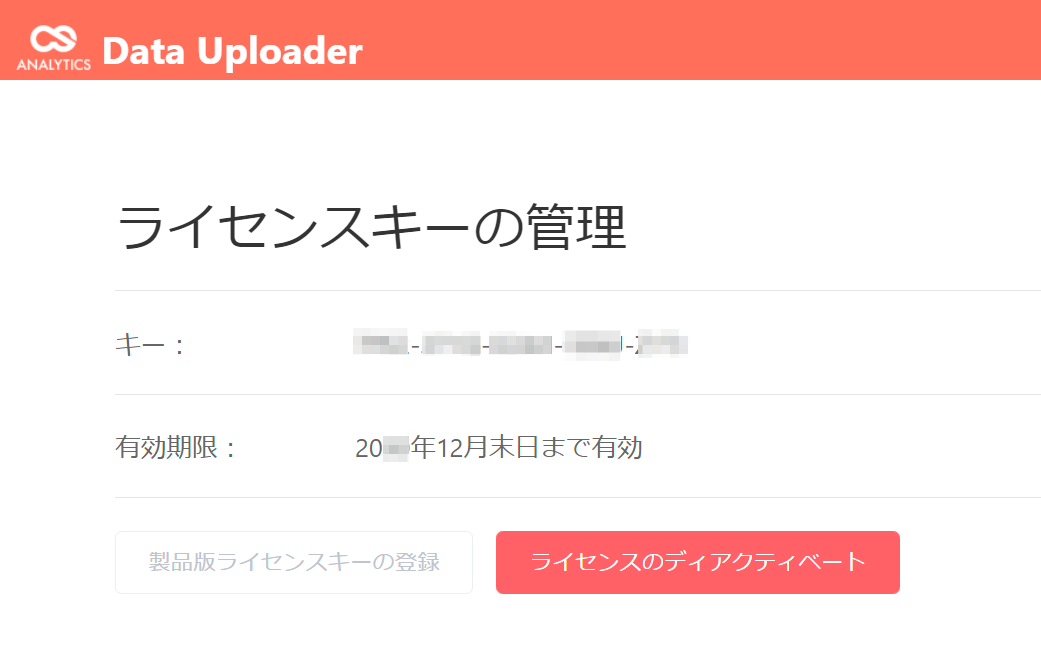Click the empty area of the orange header bar

tap(697, 40)
